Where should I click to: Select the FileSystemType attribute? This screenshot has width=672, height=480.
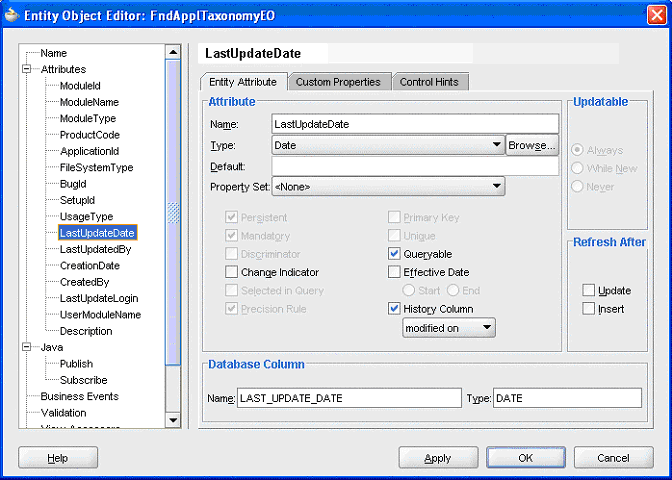point(96,168)
